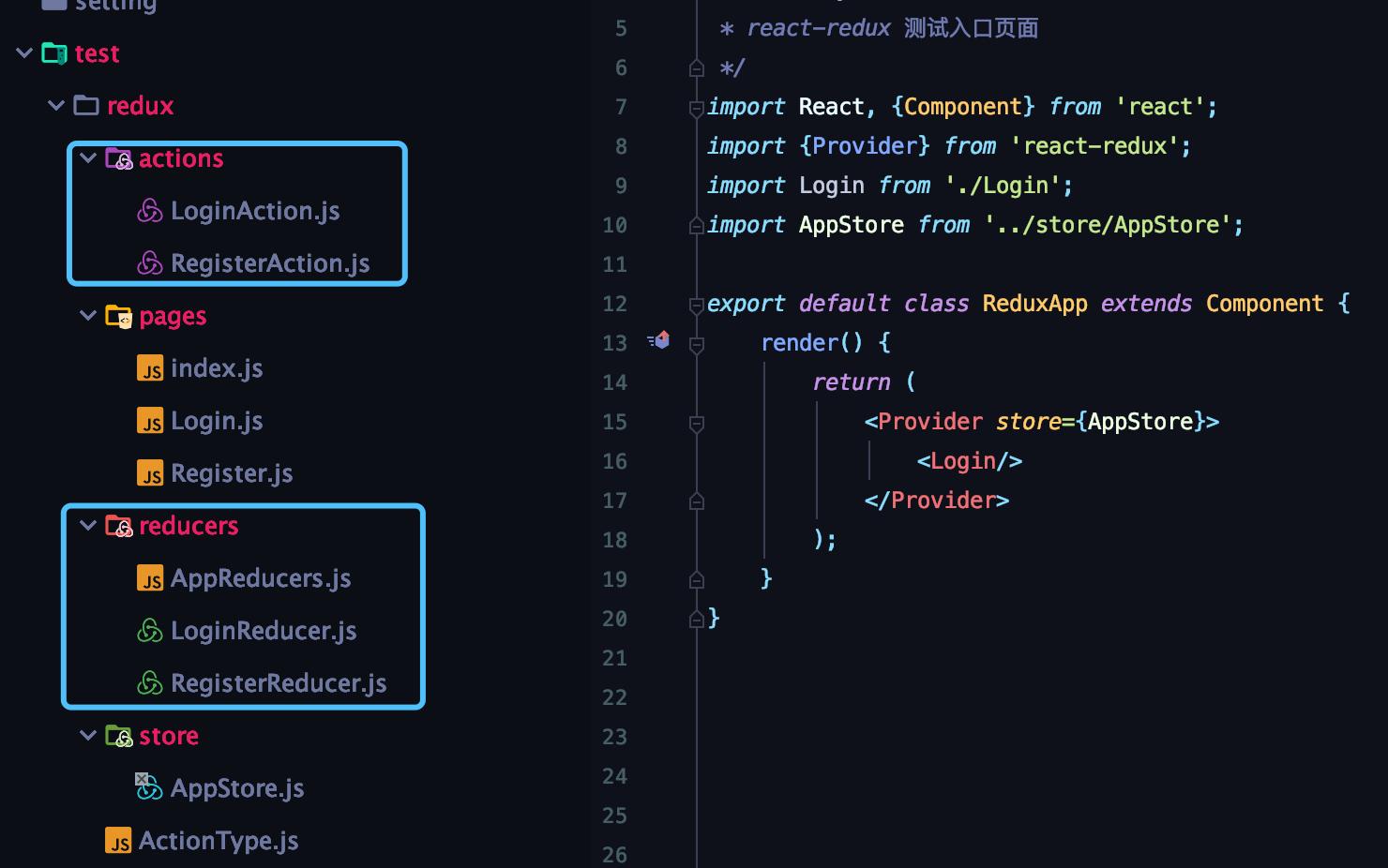Toggle code fold at the render() line
The height and width of the screenshot is (868, 1388).
696,344
